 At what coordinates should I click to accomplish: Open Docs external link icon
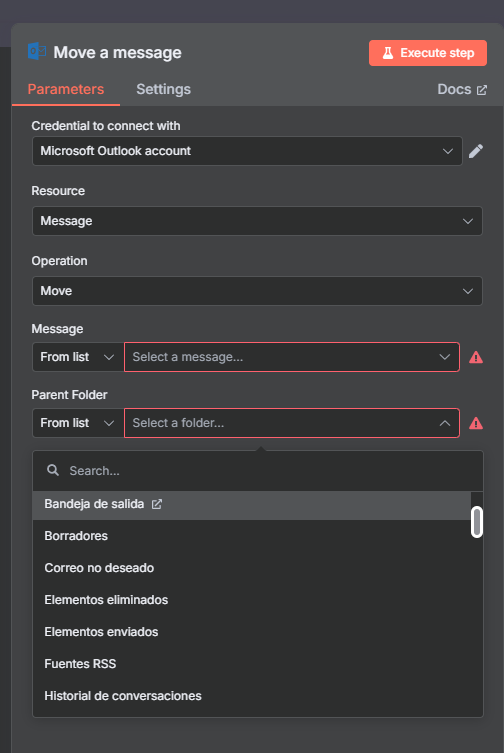(x=481, y=90)
